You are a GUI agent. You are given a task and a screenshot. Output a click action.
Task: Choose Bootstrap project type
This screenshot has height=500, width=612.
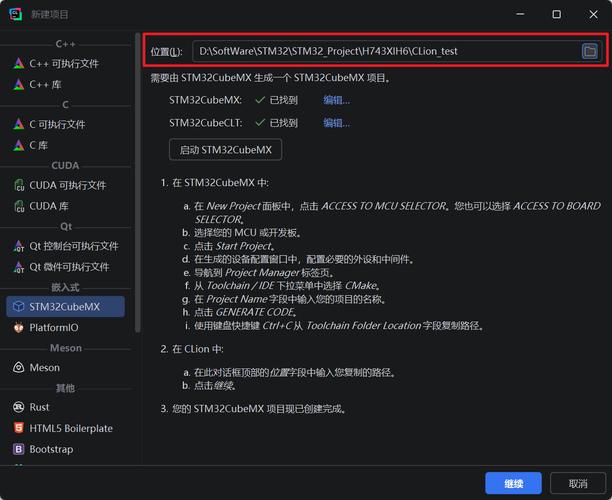click(x=66, y=449)
